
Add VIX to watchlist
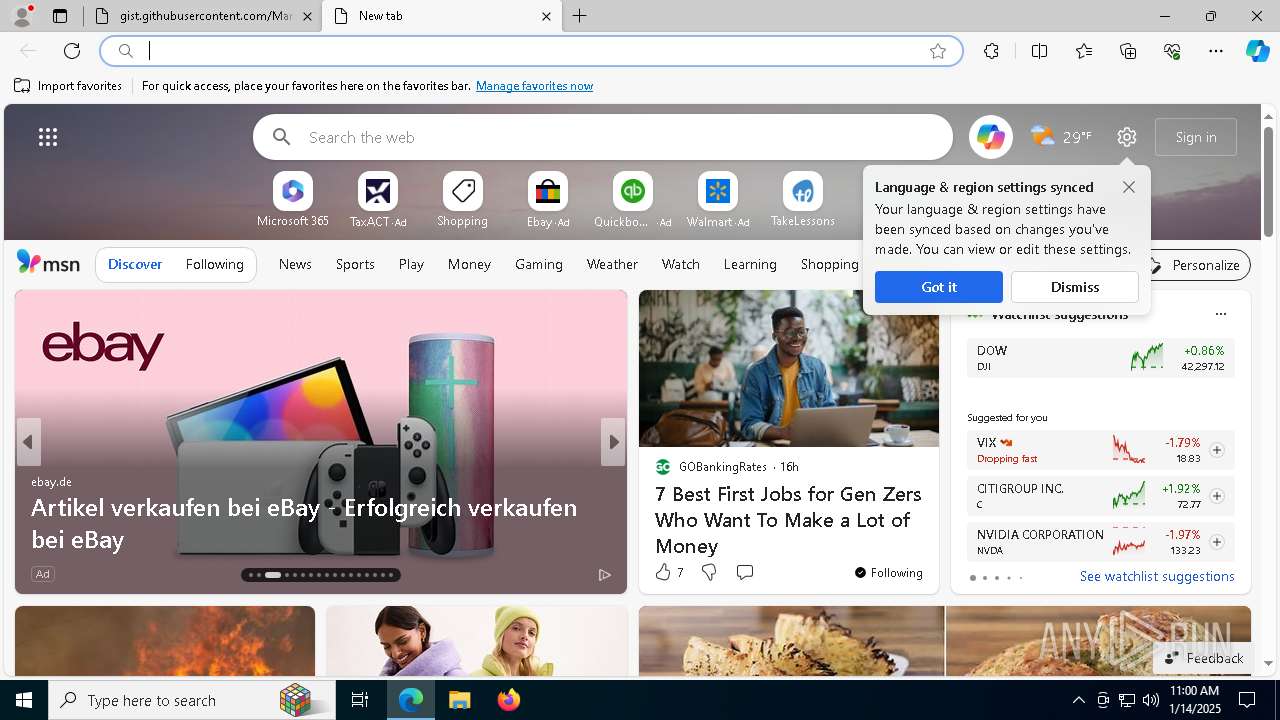tap(1217, 450)
